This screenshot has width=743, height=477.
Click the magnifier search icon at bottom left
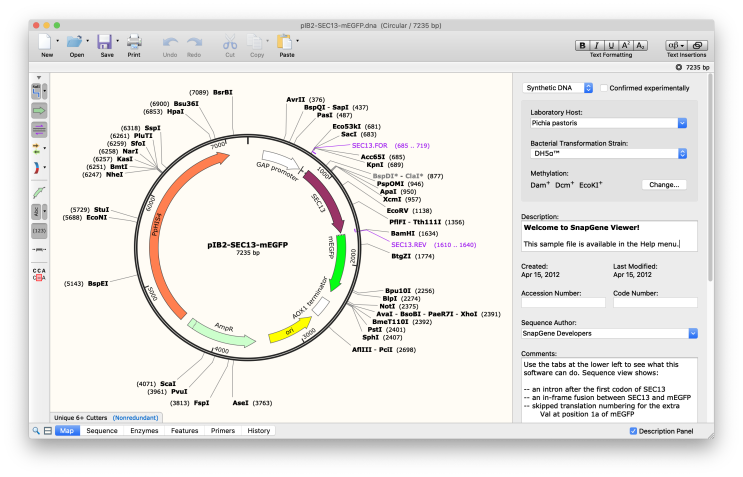point(35,431)
